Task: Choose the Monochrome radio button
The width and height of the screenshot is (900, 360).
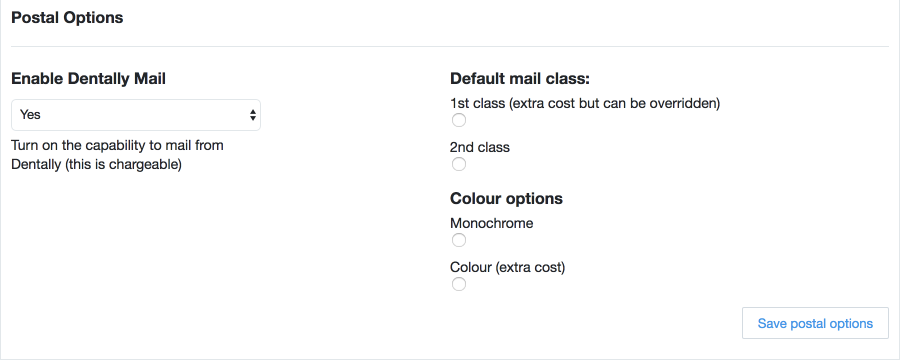Action: coord(459,241)
